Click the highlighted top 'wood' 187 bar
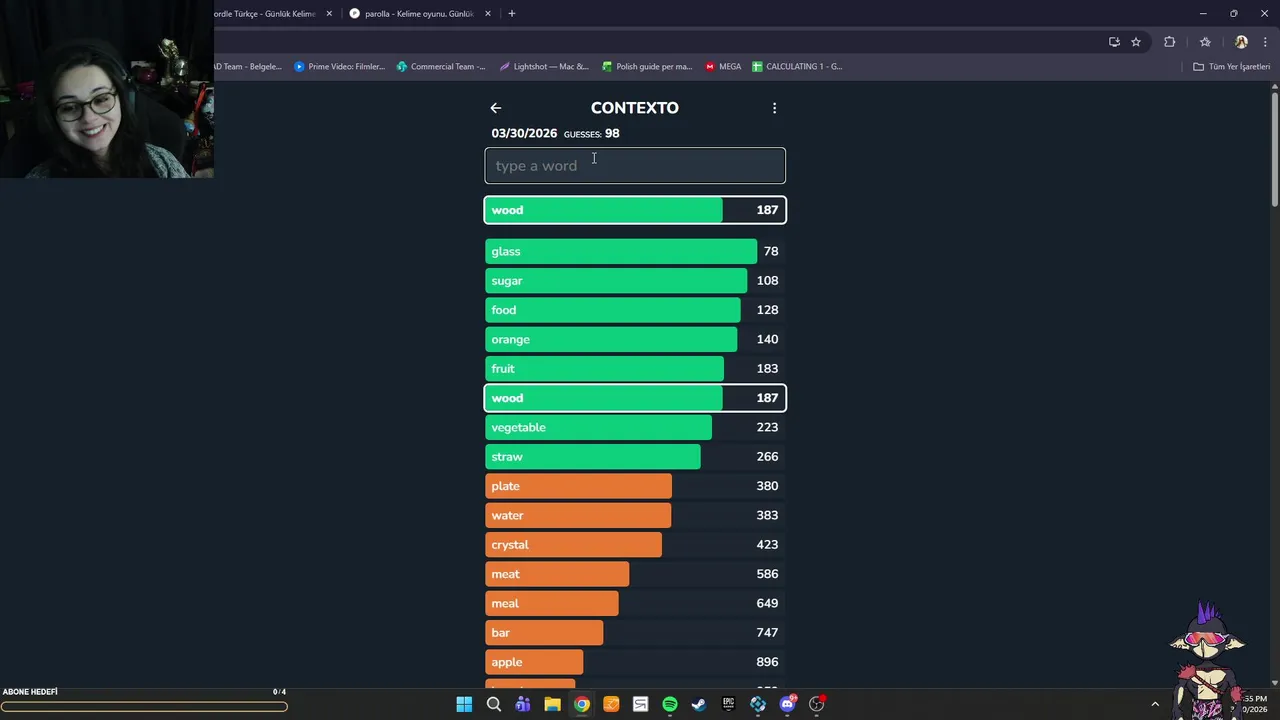 point(635,210)
